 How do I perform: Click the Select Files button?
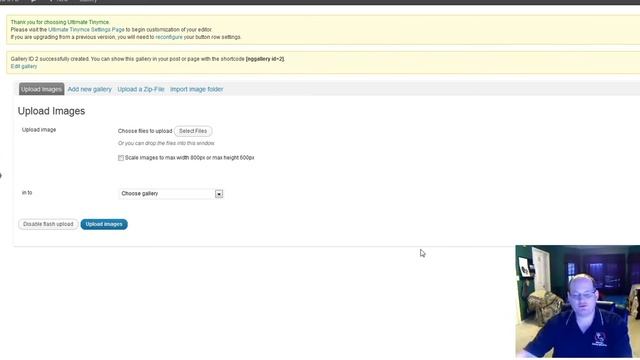coord(193,131)
